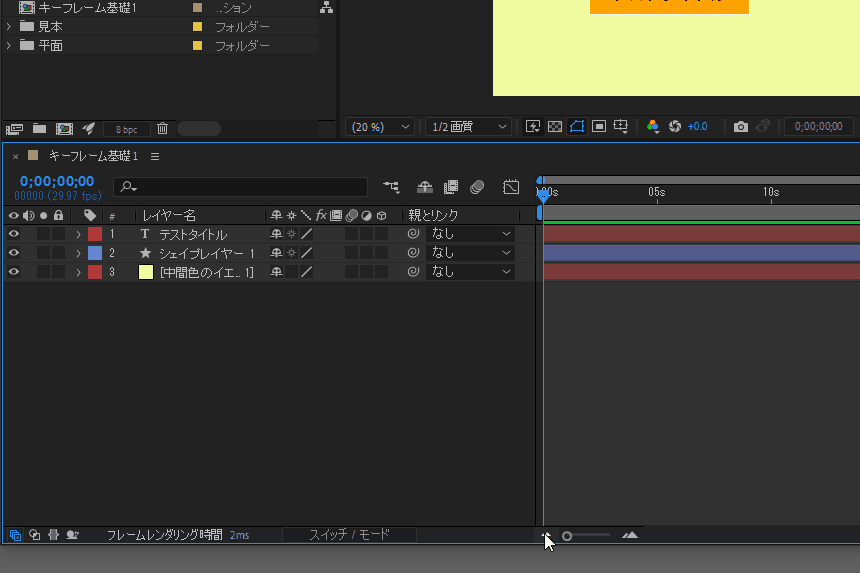Close the キーフレーム基礎1 timeline tab
The image size is (860, 573).
coord(15,157)
